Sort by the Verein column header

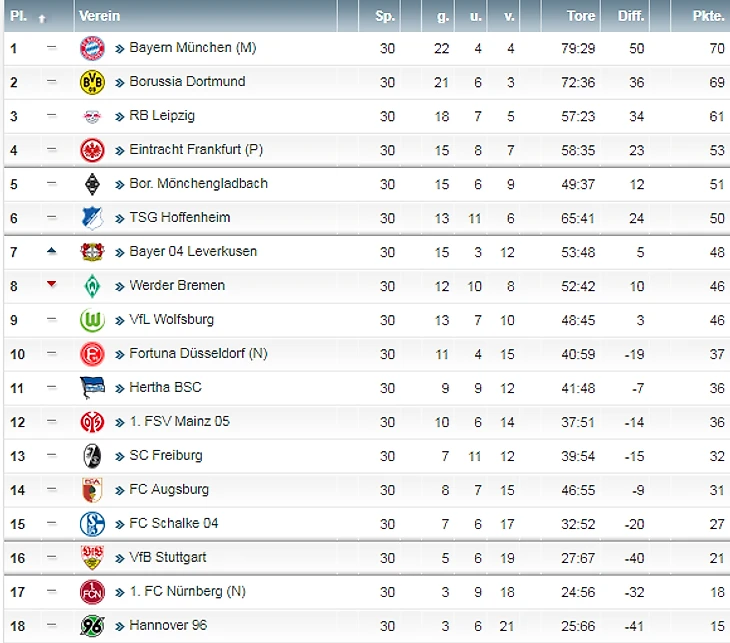[x=100, y=16]
